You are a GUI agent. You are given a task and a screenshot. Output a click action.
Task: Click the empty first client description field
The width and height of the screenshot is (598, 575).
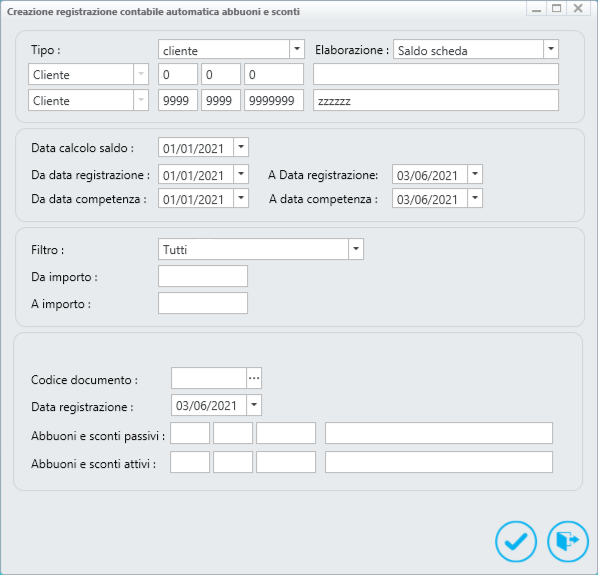click(x=436, y=74)
